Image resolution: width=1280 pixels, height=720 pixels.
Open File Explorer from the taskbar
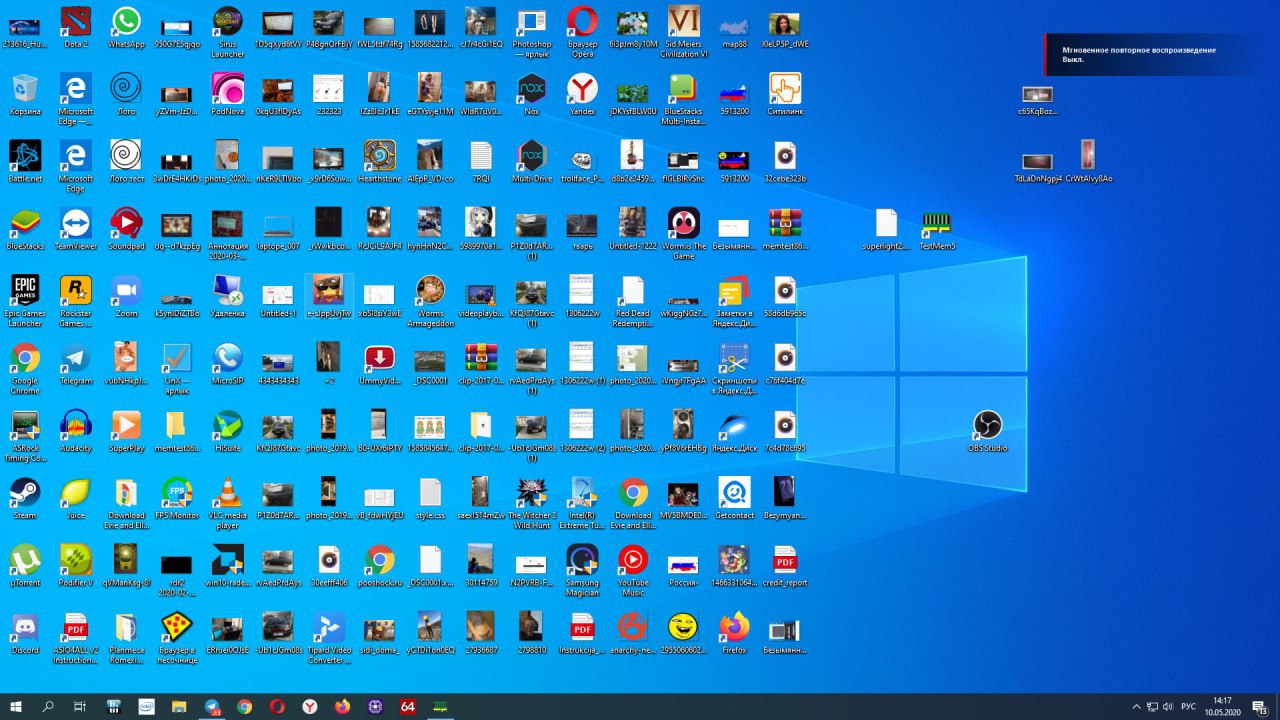point(179,706)
